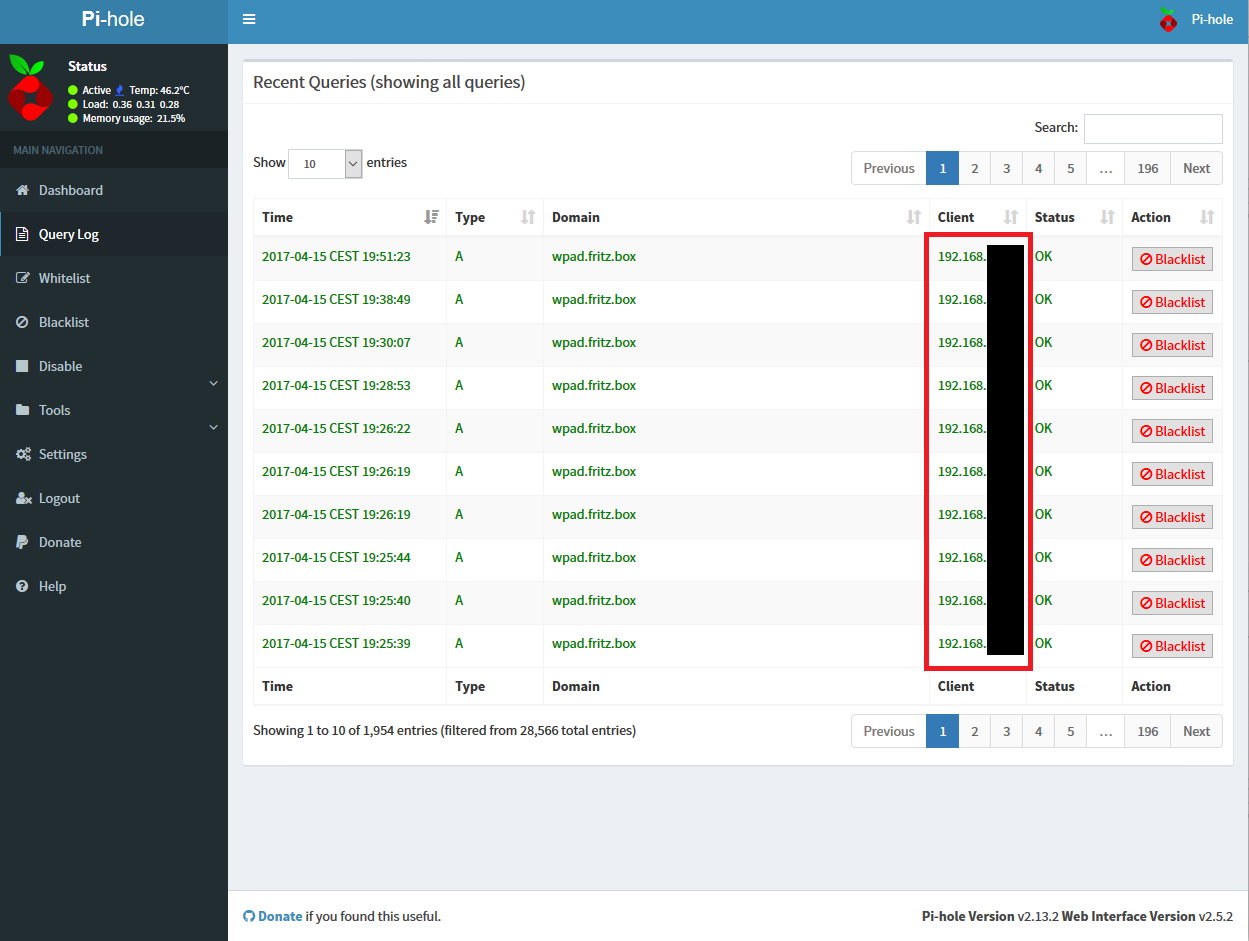
Task: Click the Pi-hole raspberry logo in sidebar
Action: pos(30,90)
